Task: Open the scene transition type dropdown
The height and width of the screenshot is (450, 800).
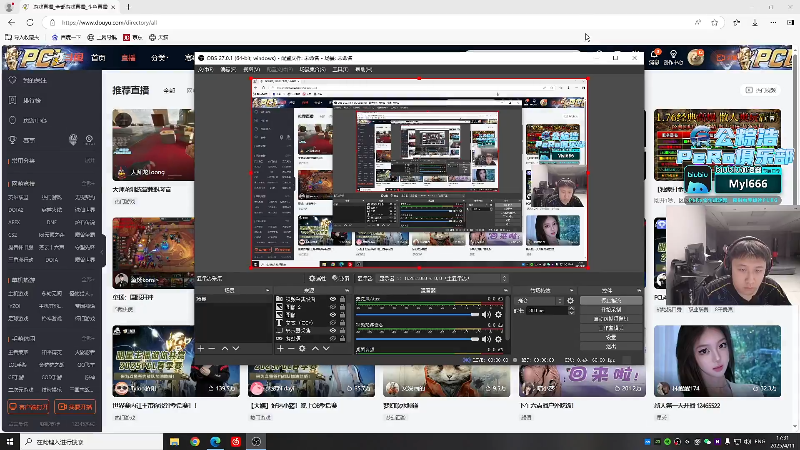Action: tap(539, 301)
